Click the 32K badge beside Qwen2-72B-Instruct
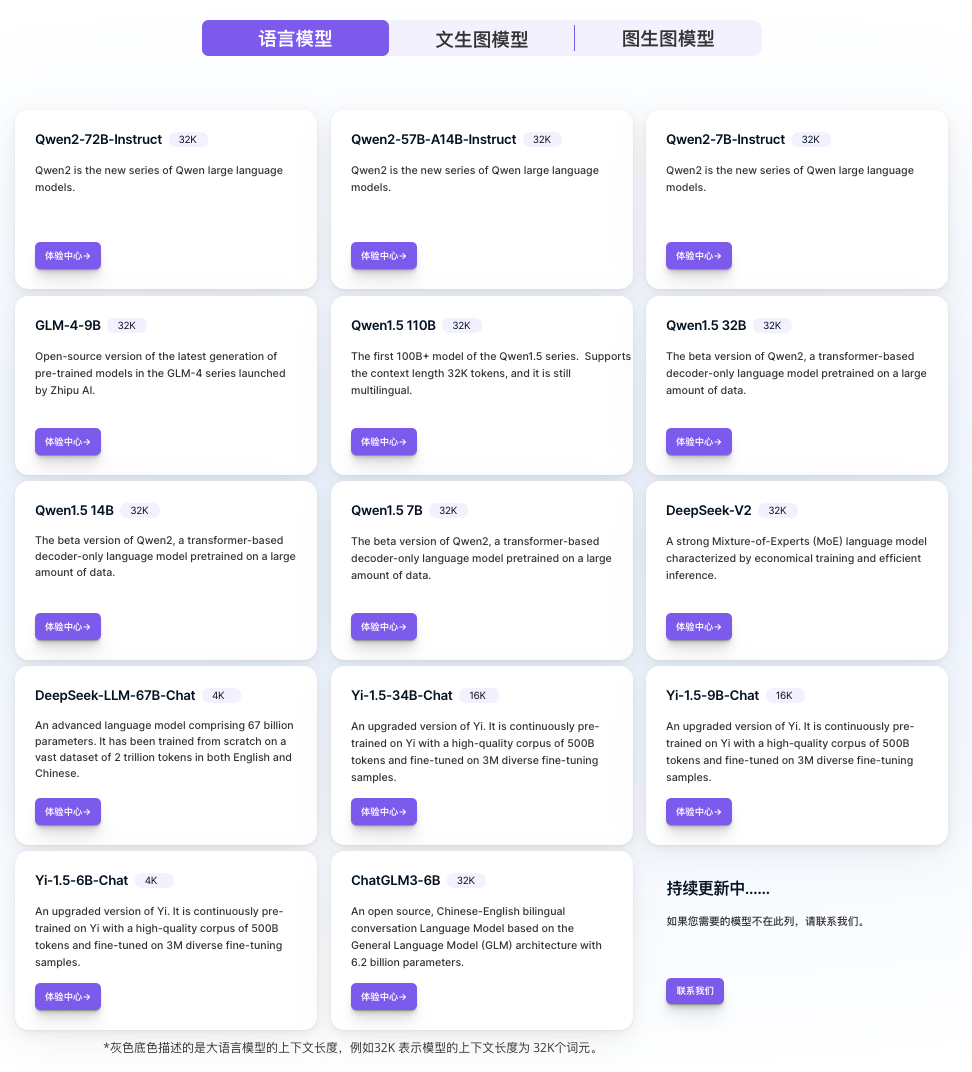 [x=188, y=140]
